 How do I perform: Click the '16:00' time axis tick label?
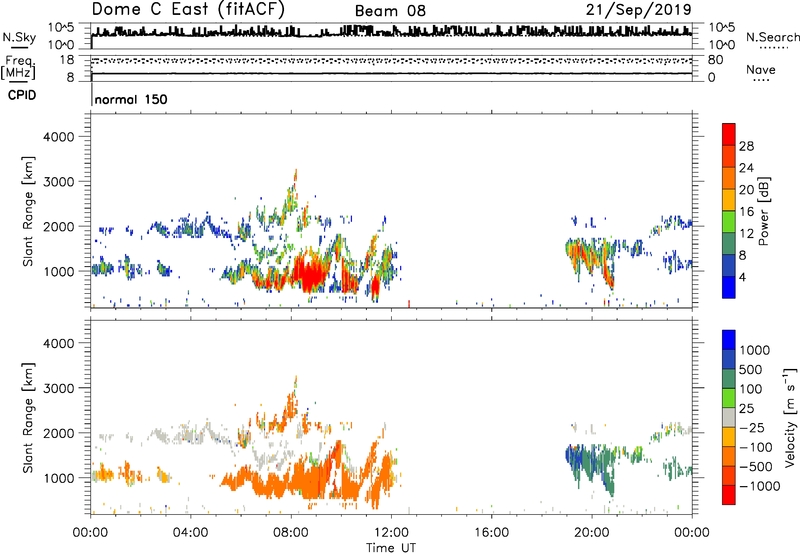[491, 533]
